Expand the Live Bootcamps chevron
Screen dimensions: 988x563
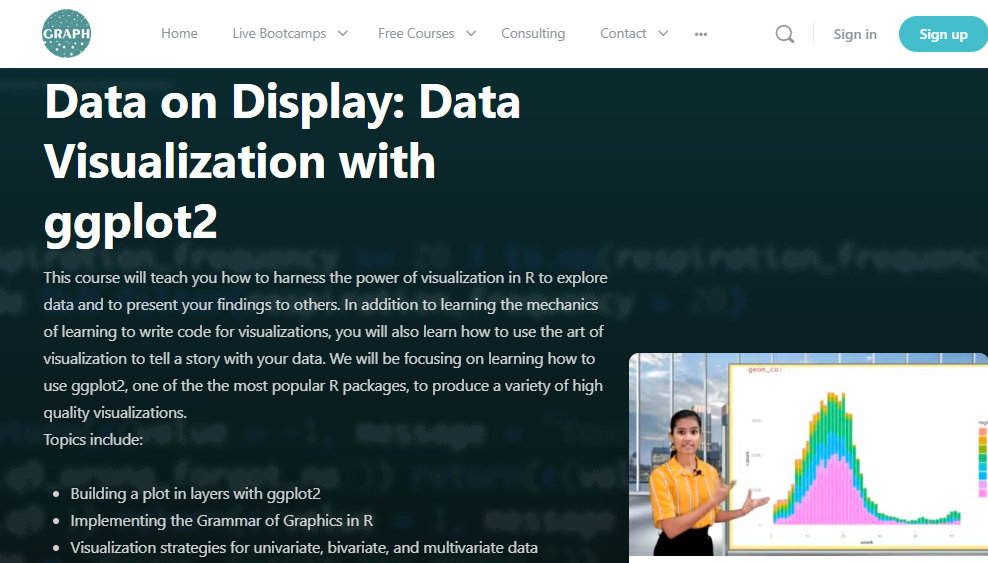point(342,34)
